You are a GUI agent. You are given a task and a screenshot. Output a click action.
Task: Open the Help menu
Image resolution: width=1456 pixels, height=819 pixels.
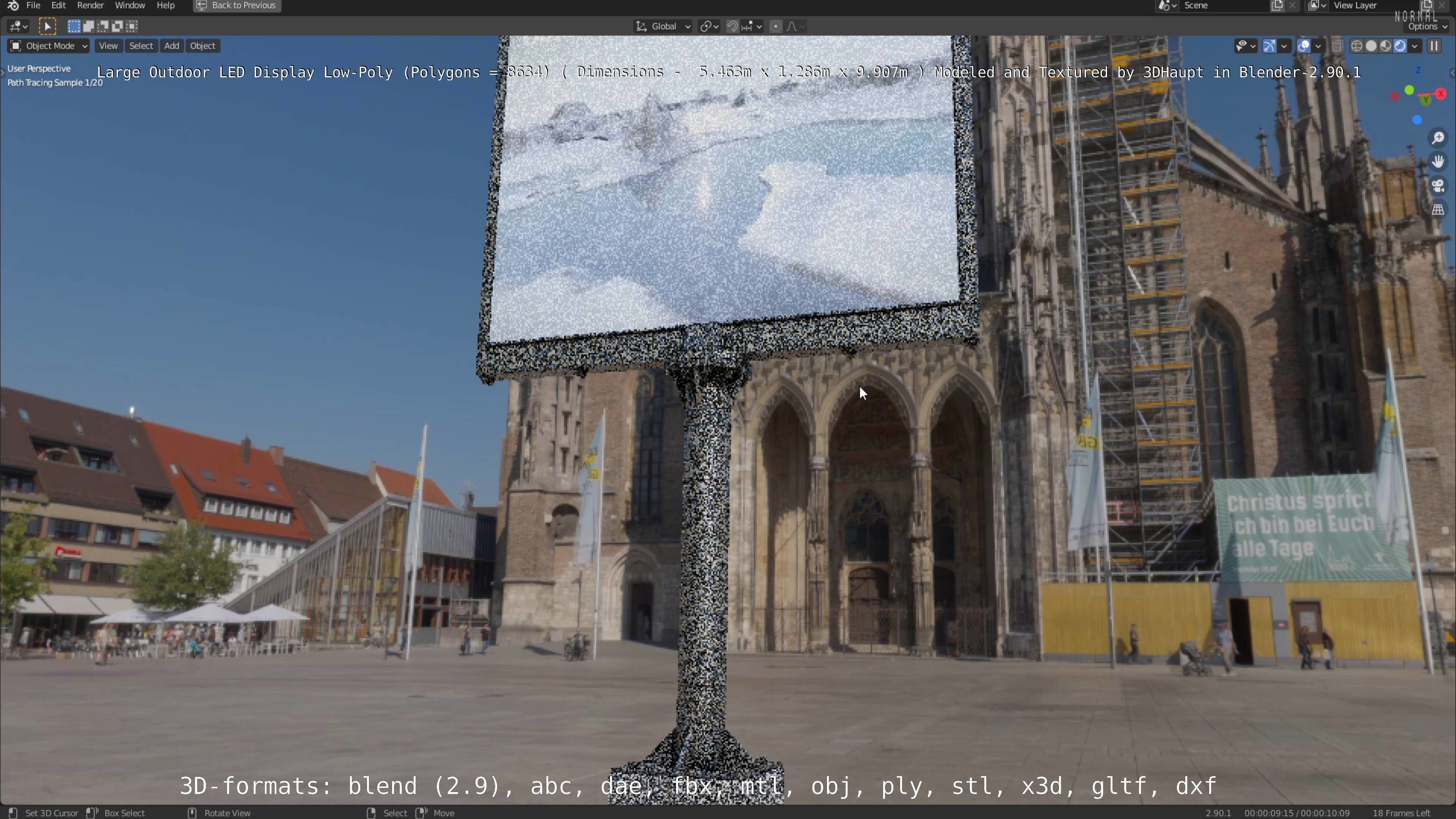(x=166, y=6)
